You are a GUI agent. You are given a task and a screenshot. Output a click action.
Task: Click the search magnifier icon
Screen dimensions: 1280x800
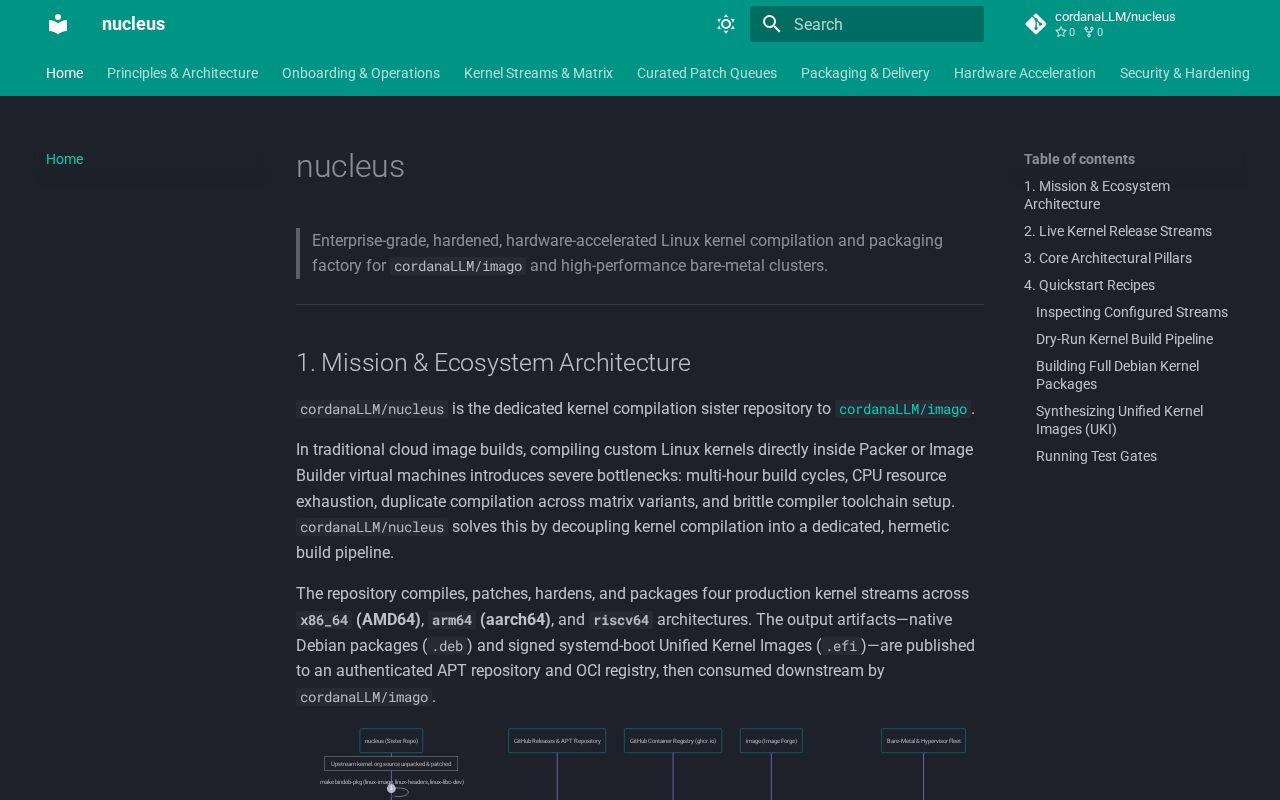[772, 24]
